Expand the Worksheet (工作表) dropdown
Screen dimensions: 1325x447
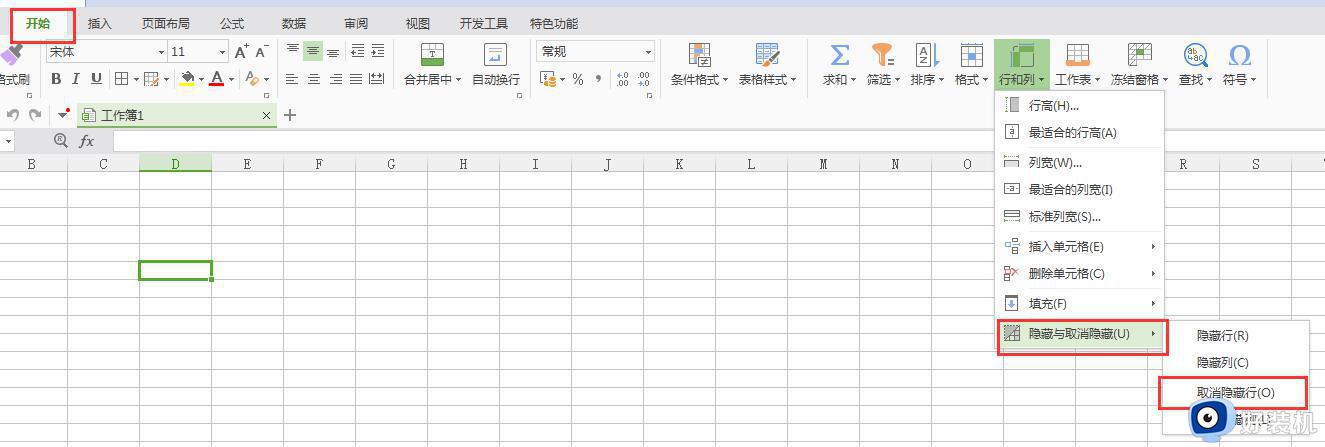coord(1097,80)
